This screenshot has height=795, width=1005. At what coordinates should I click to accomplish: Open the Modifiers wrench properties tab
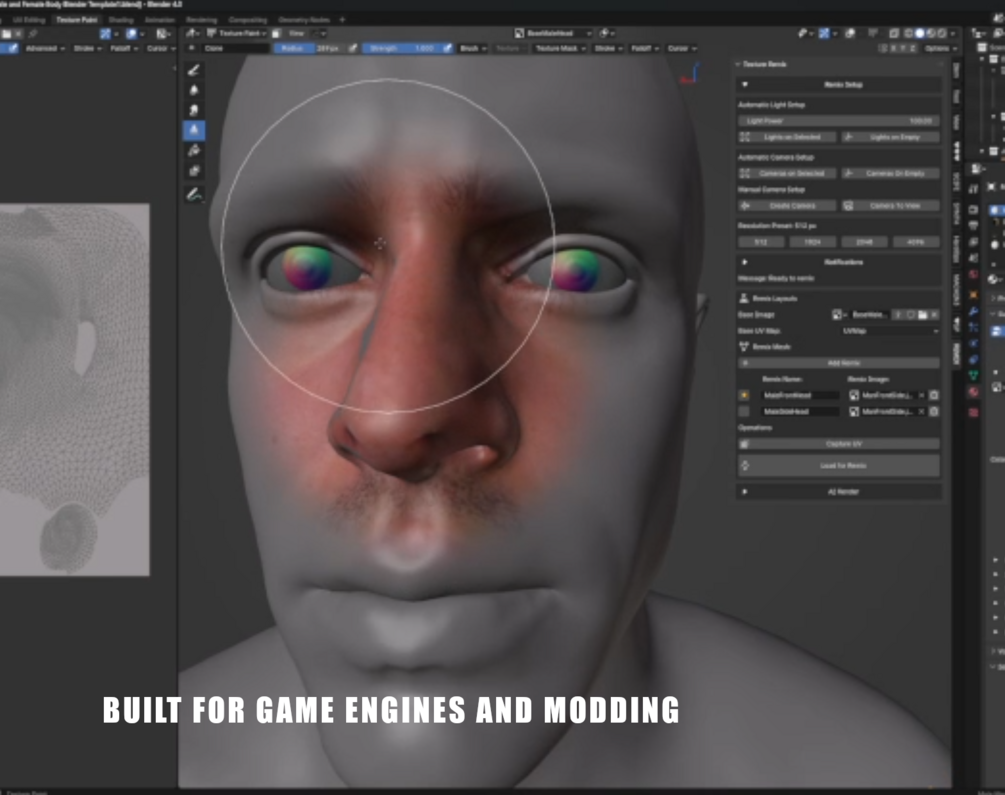coord(974,311)
